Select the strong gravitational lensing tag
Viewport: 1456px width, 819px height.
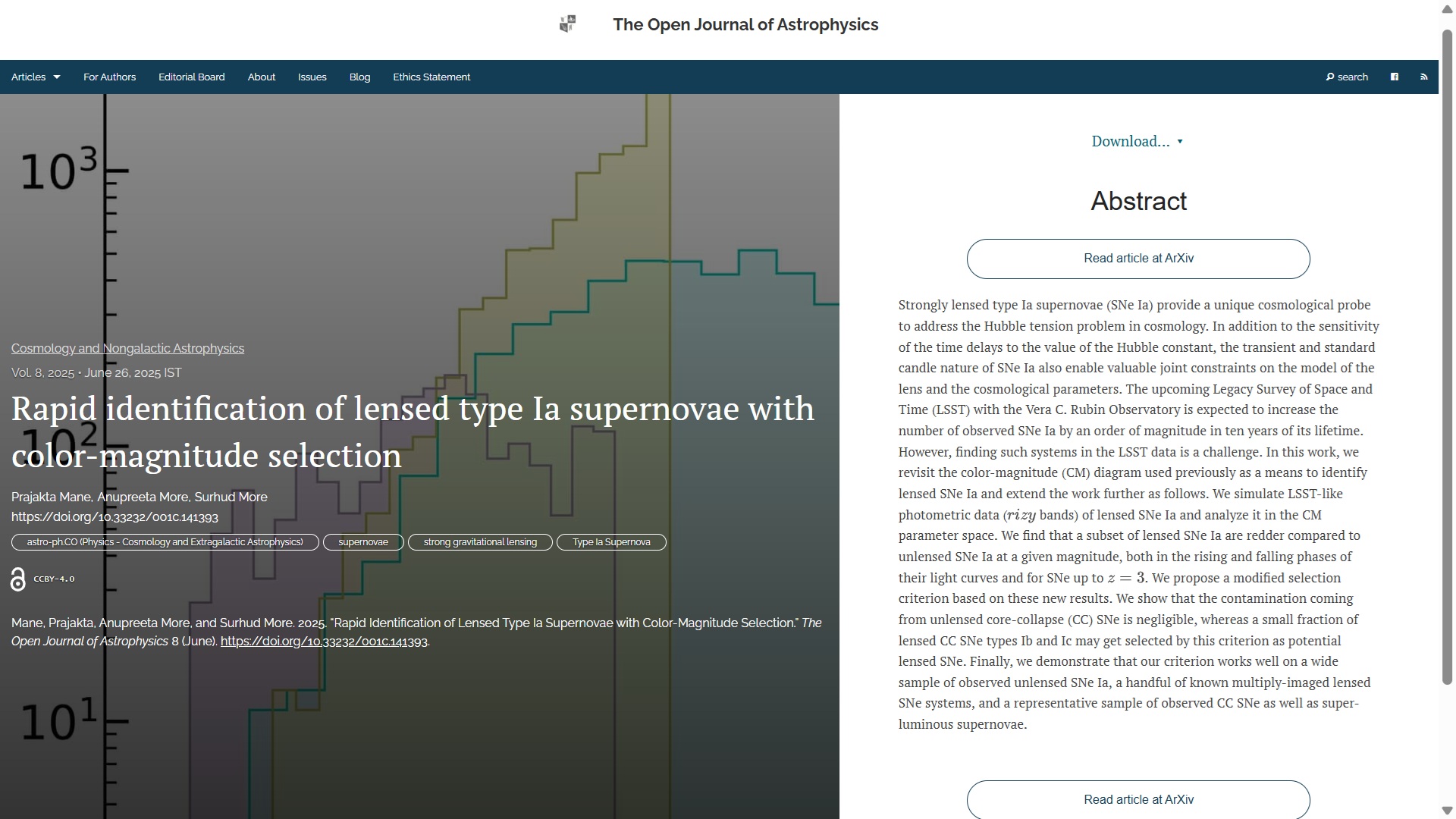tap(479, 542)
